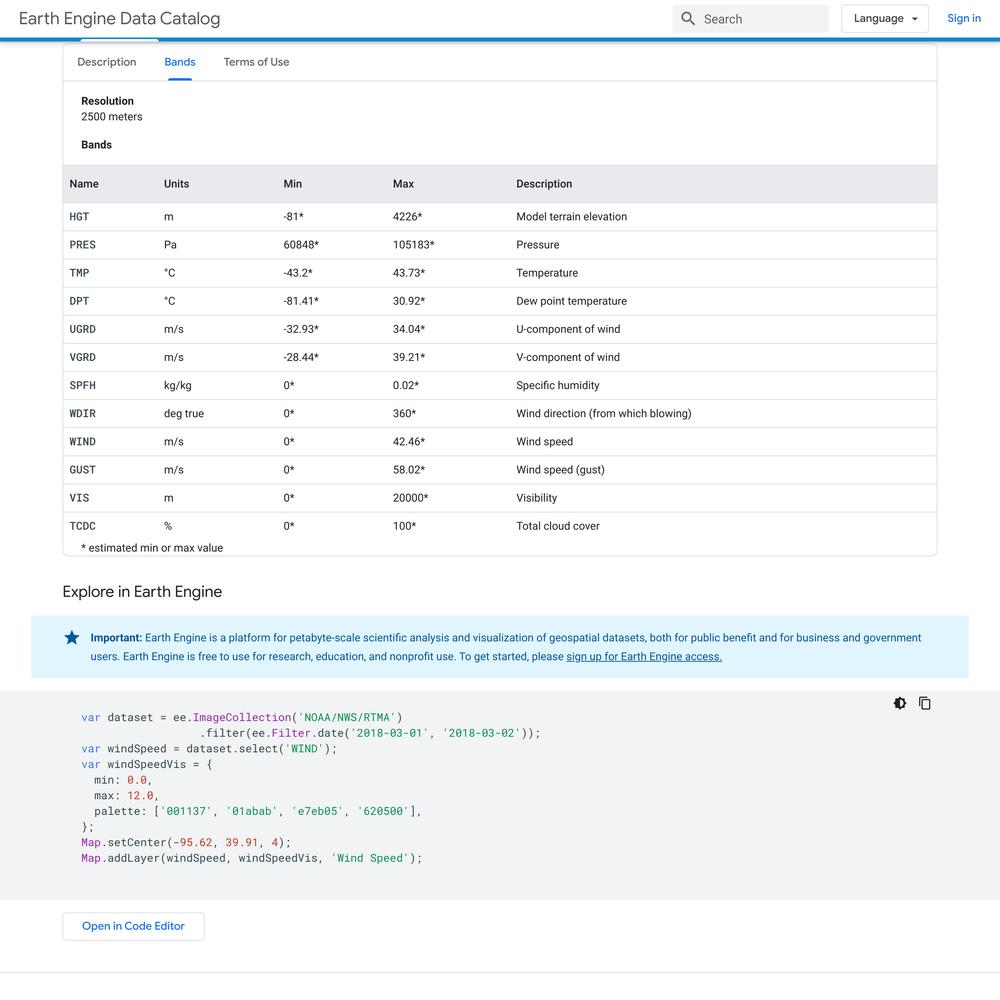
Task: Click the Sign in link
Action: pyautogui.click(x=964, y=18)
